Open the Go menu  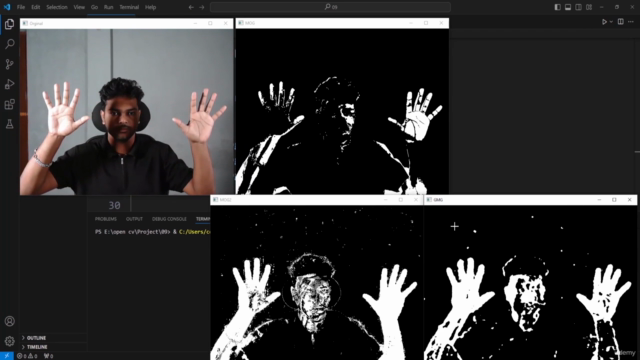94,7
